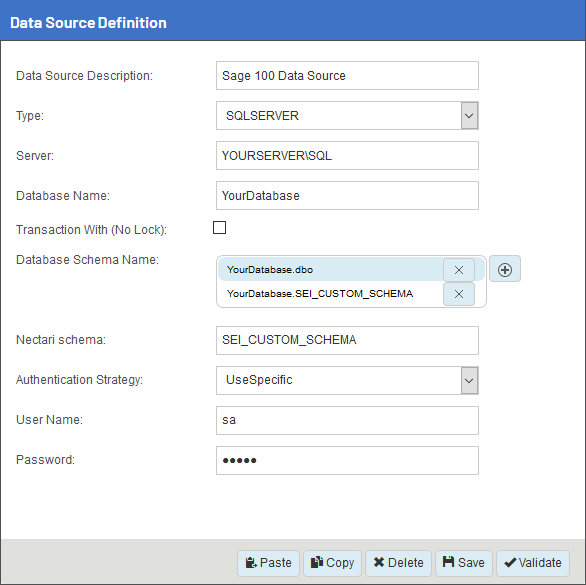This screenshot has height=585, width=586.
Task: Copy the data source definition
Action: pos(332,563)
